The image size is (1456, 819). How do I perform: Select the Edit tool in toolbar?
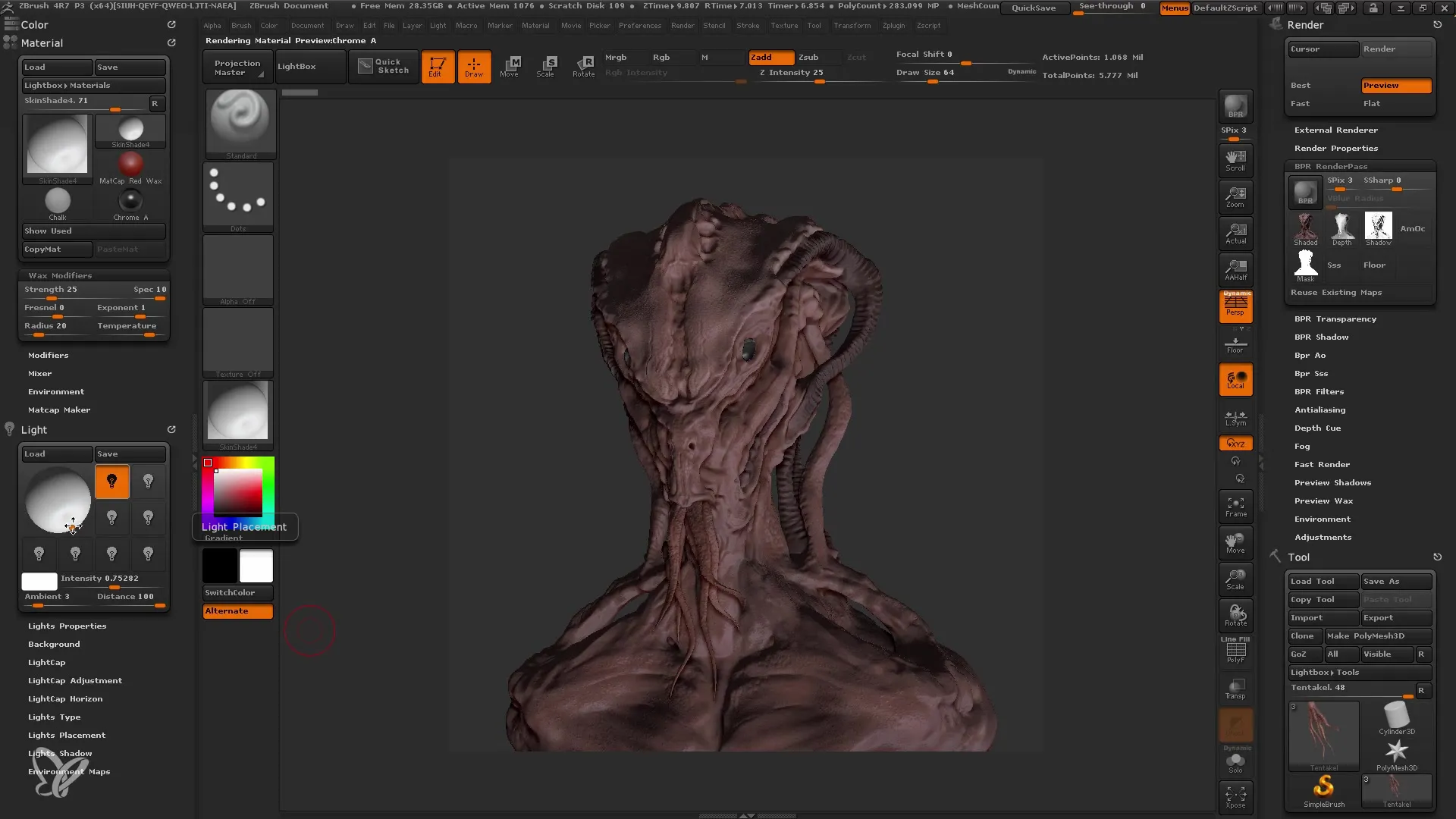coord(437,65)
